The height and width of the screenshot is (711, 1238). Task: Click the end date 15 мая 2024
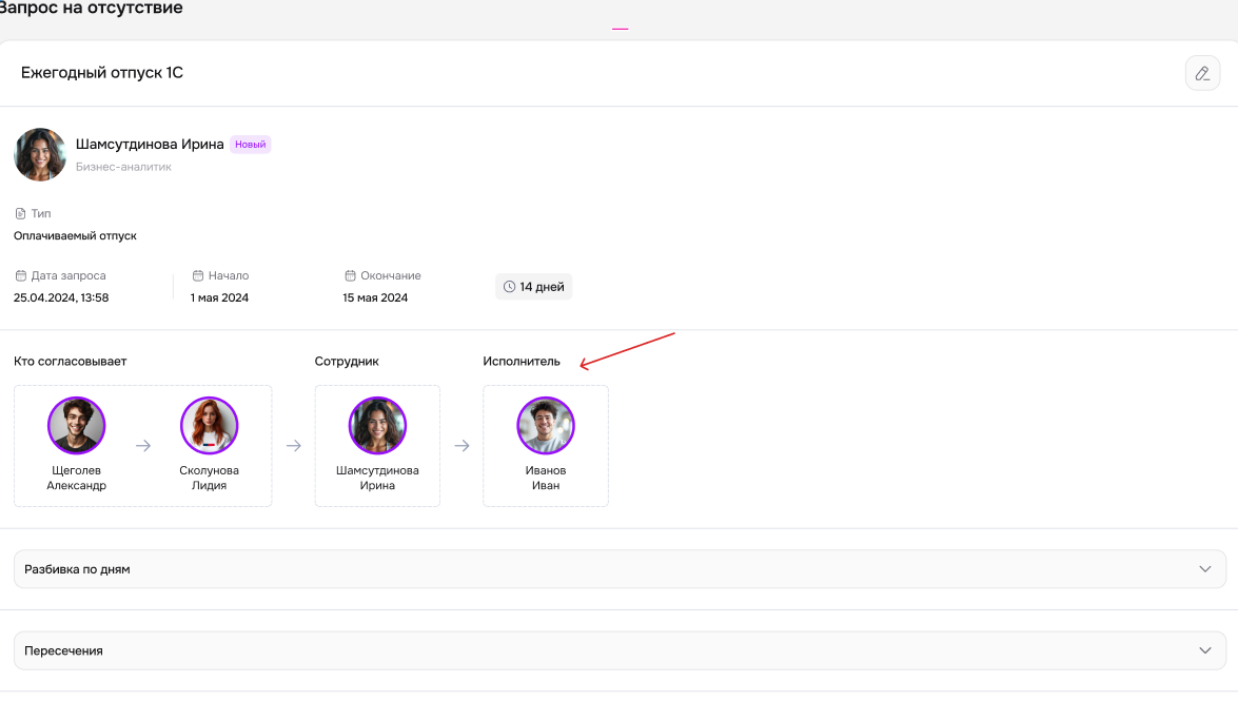click(x=375, y=298)
